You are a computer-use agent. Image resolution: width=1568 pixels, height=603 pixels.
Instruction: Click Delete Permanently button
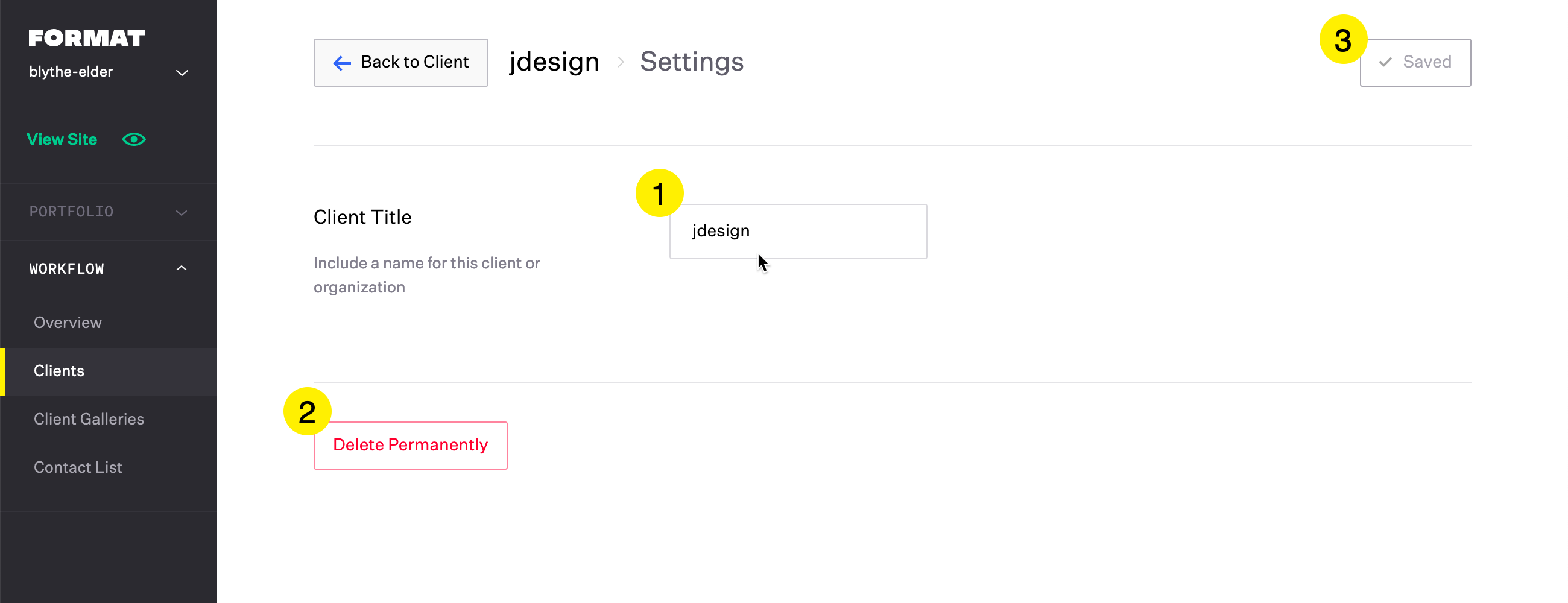[410, 446]
